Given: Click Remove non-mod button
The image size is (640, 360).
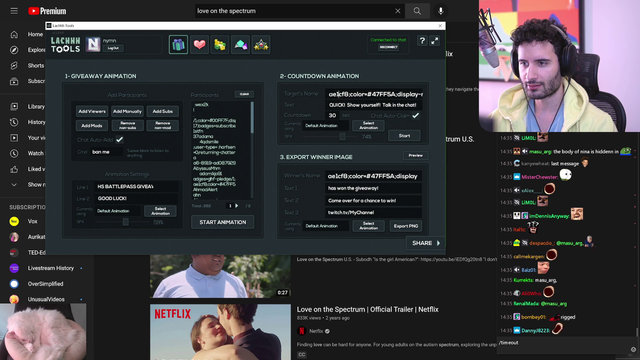Looking at the screenshot, I should point(162,126).
